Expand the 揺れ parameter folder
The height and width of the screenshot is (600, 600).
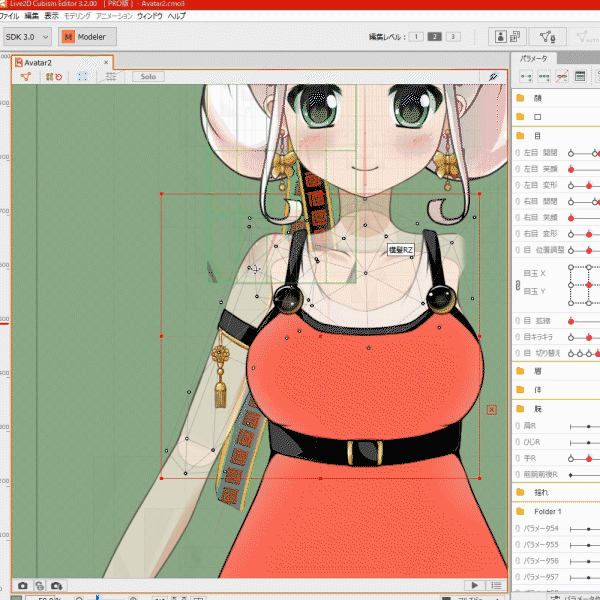(x=520, y=492)
